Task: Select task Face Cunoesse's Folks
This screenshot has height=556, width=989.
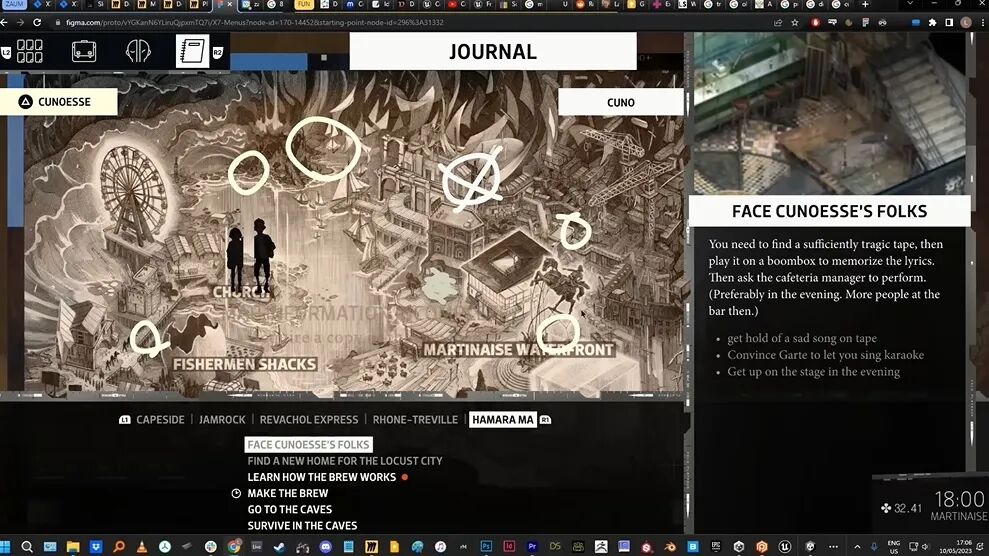Action: pyautogui.click(x=308, y=444)
